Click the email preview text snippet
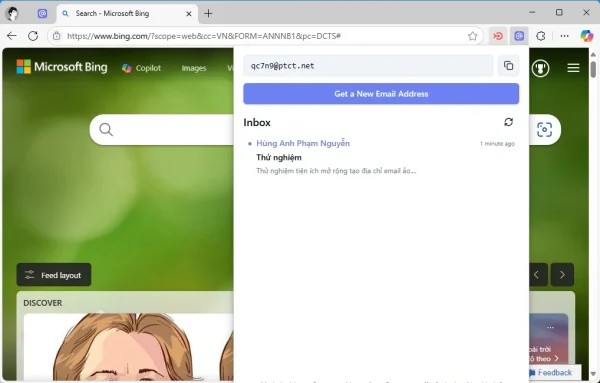Viewport: 600px width, 383px height. tap(336, 171)
